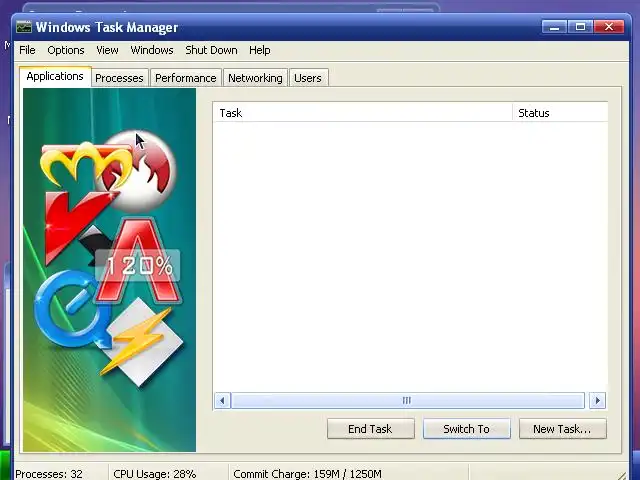This screenshot has width=640, height=480.
Task: Open the Windows menu
Action: click(152, 50)
